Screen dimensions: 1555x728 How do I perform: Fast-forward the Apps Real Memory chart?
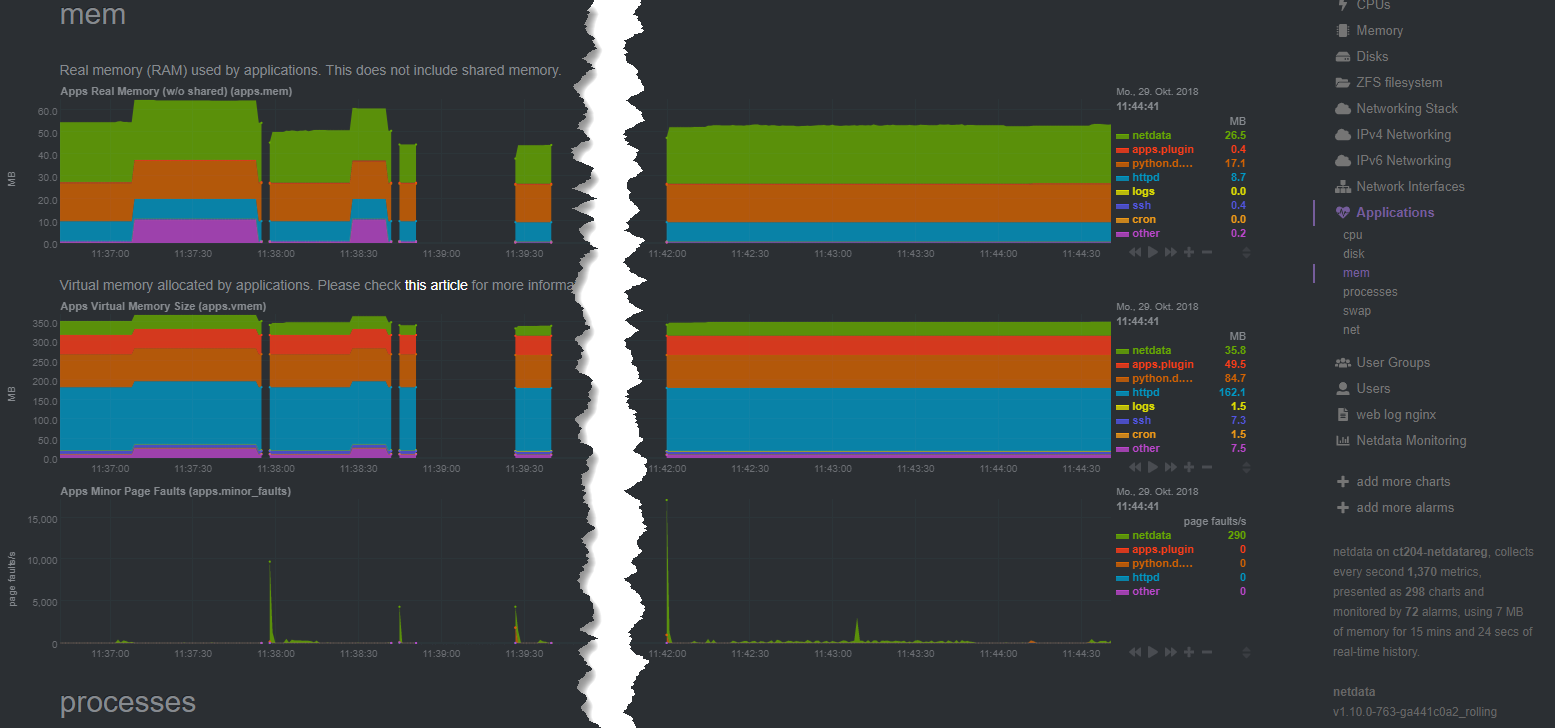(x=1170, y=252)
